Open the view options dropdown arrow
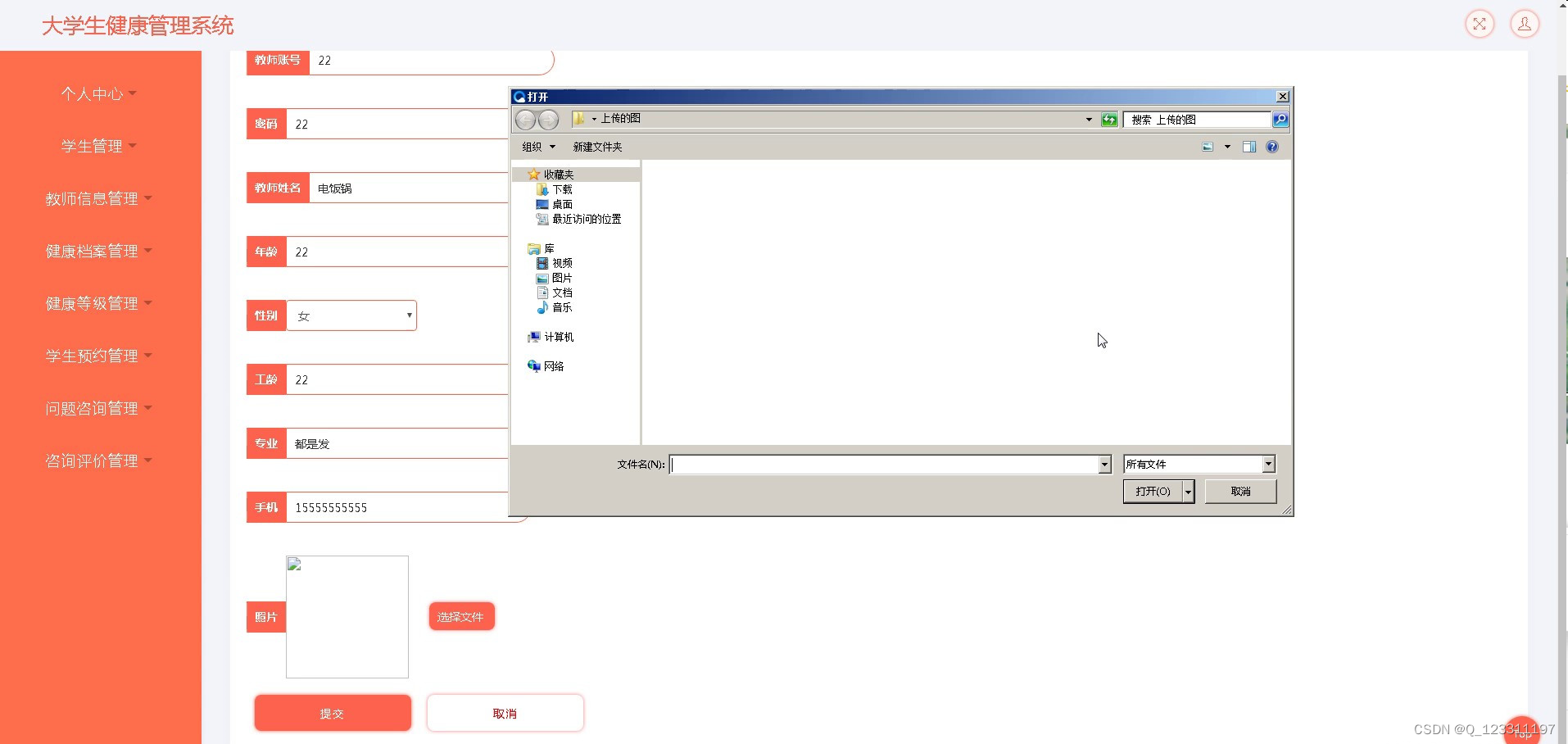Viewport: 1568px width, 744px height. tap(1227, 147)
